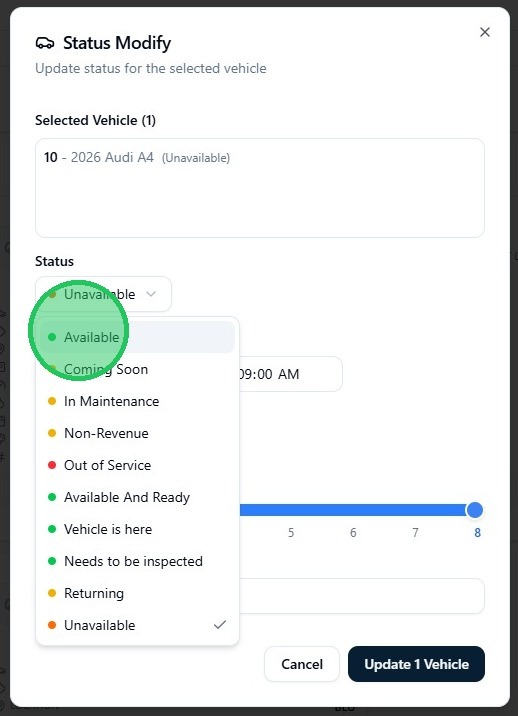Image resolution: width=518 pixels, height=716 pixels.
Task: Click the yellow dot beside Returning
Action: [x=52, y=593]
